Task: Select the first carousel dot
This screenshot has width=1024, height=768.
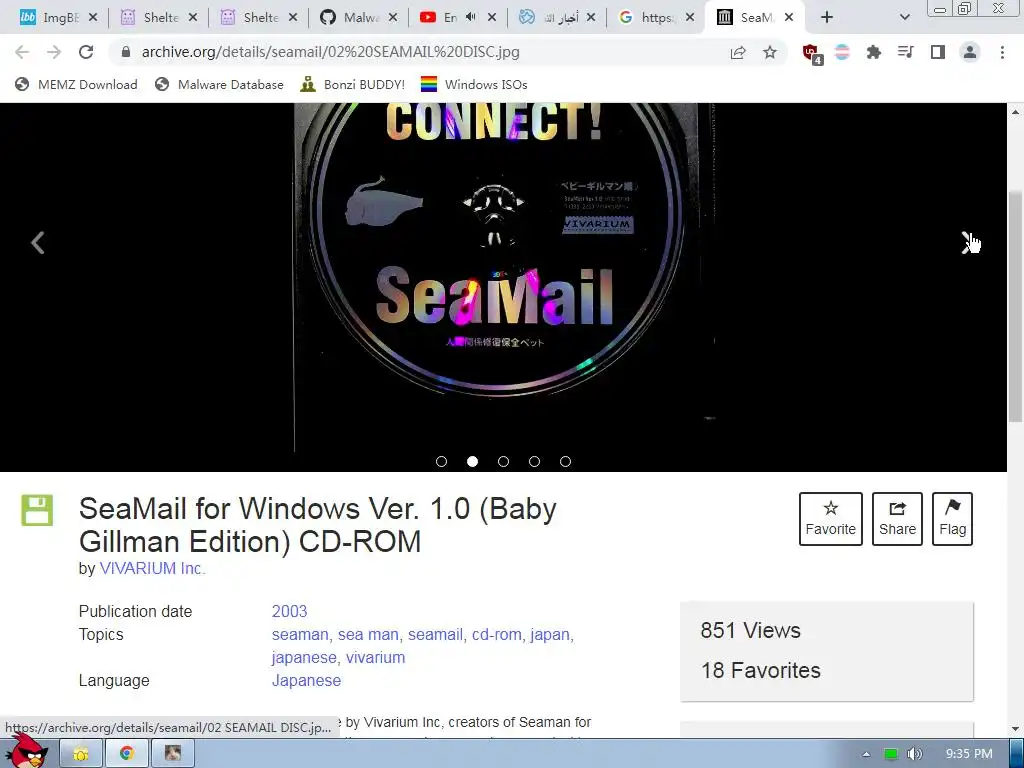Action: (441, 462)
